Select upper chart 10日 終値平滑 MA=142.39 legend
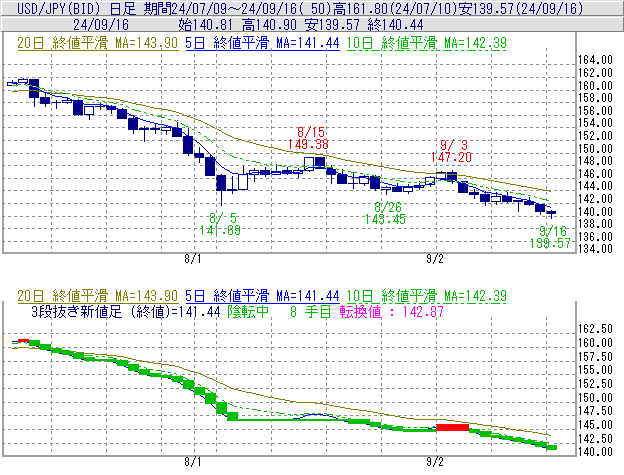 click(x=426, y=43)
